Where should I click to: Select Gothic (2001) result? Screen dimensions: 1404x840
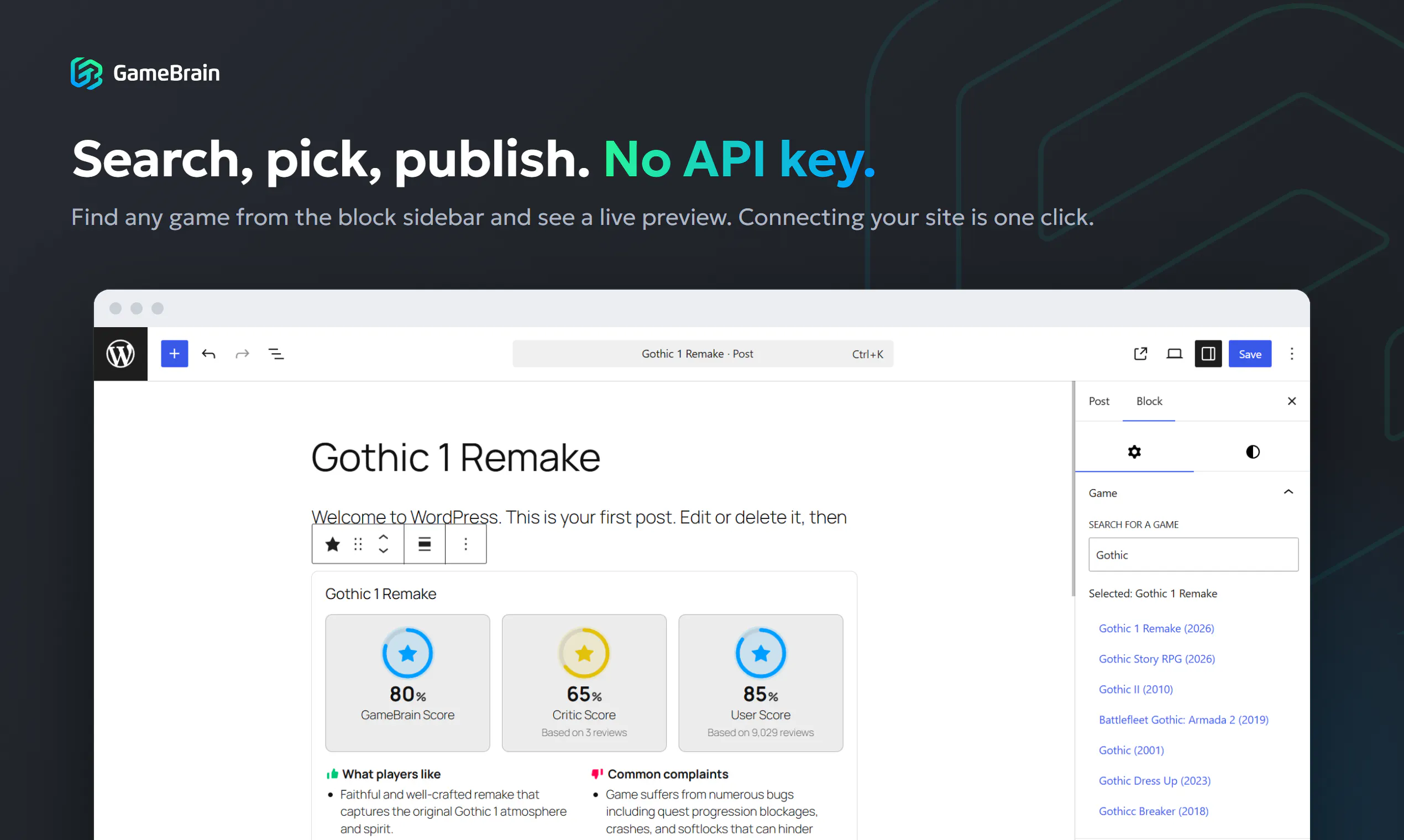click(x=1131, y=750)
